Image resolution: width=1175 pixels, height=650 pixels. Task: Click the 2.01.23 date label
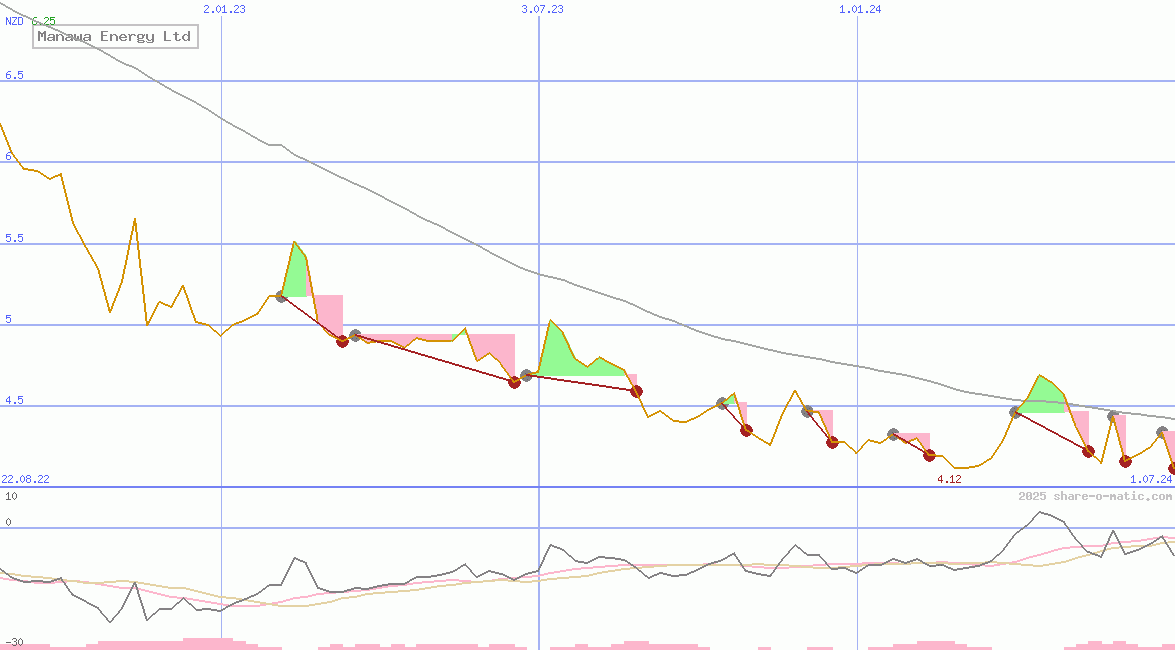[x=224, y=9]
